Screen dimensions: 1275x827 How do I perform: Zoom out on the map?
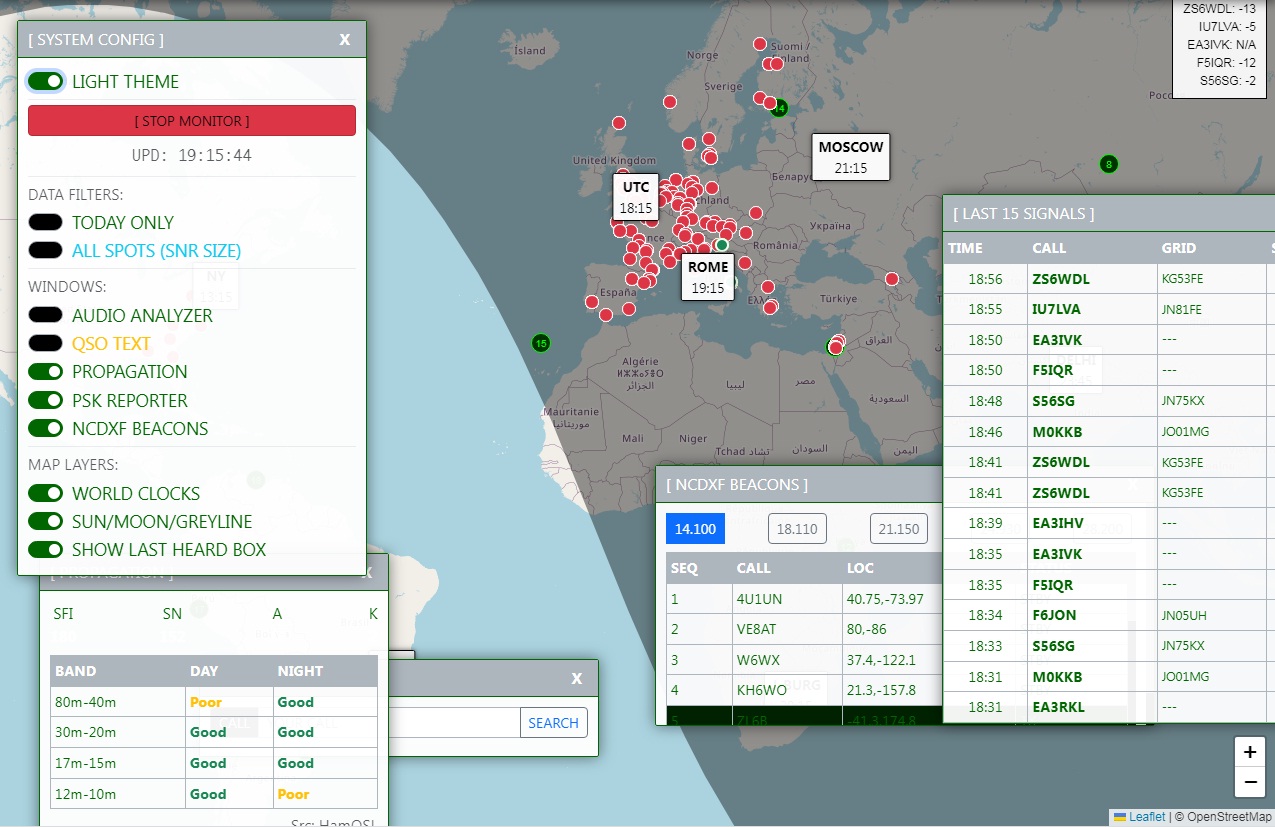click(x=1249, y=782)
